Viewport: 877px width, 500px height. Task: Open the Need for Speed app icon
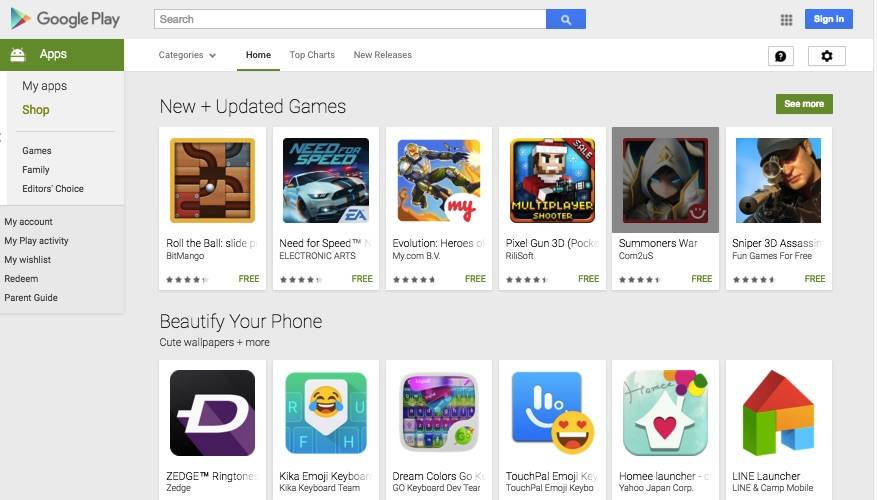click(326, 181)
